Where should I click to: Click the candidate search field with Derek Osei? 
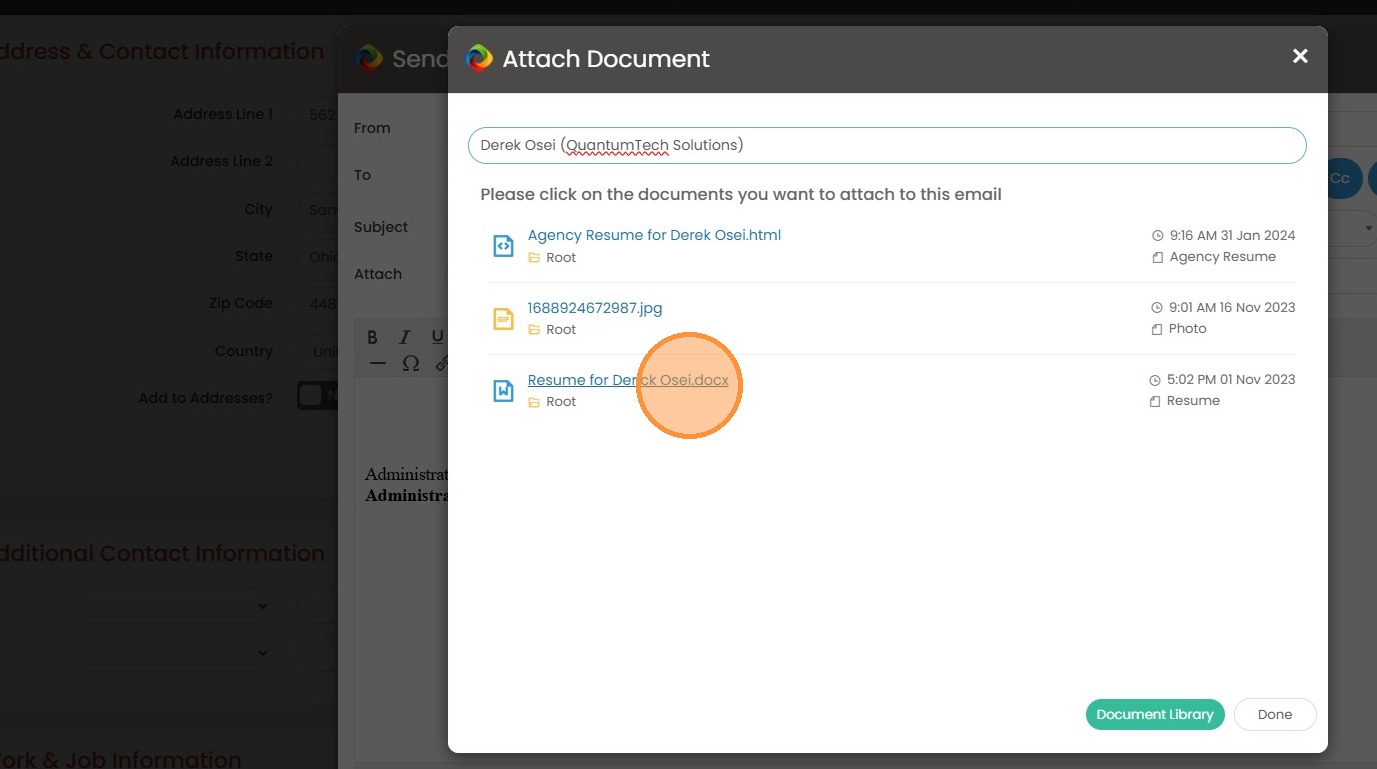click(x=886, y=146)
